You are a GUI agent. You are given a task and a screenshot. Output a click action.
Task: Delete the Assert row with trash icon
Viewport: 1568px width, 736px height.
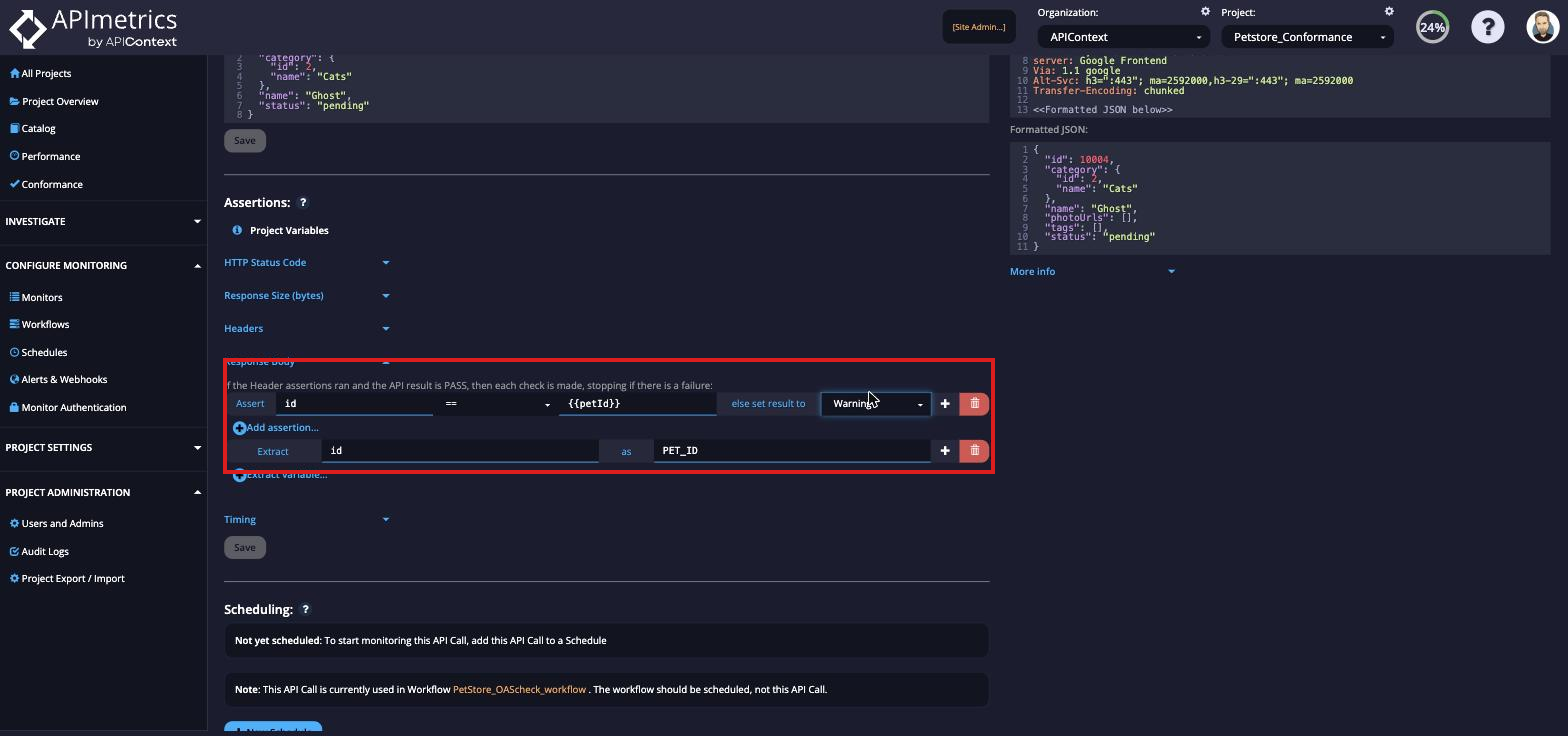[x=974, y=404]
